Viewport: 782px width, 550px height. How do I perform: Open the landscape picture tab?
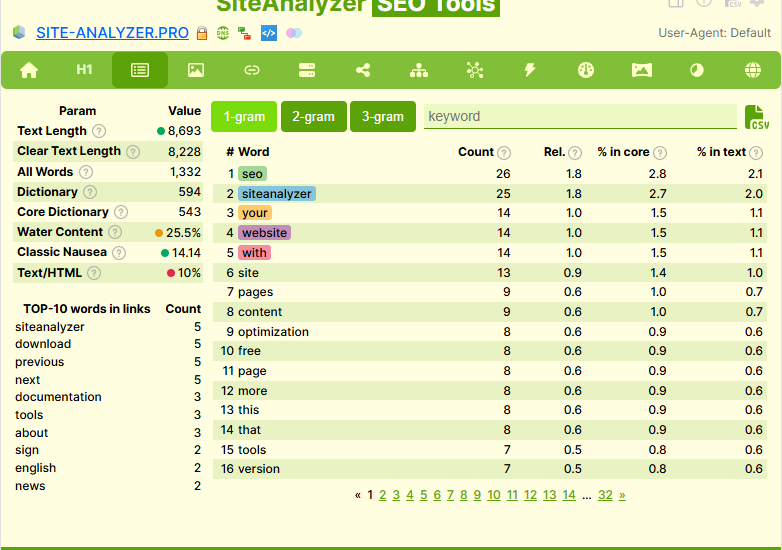pos(641,70)
